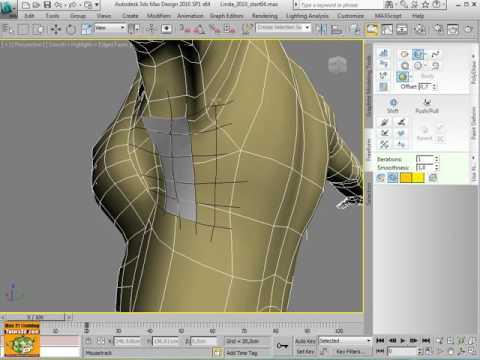The width and height of the screenshot is (480, 360).
Task: Open Time Configuration icon beside frame field
Action: pos(428,351)
